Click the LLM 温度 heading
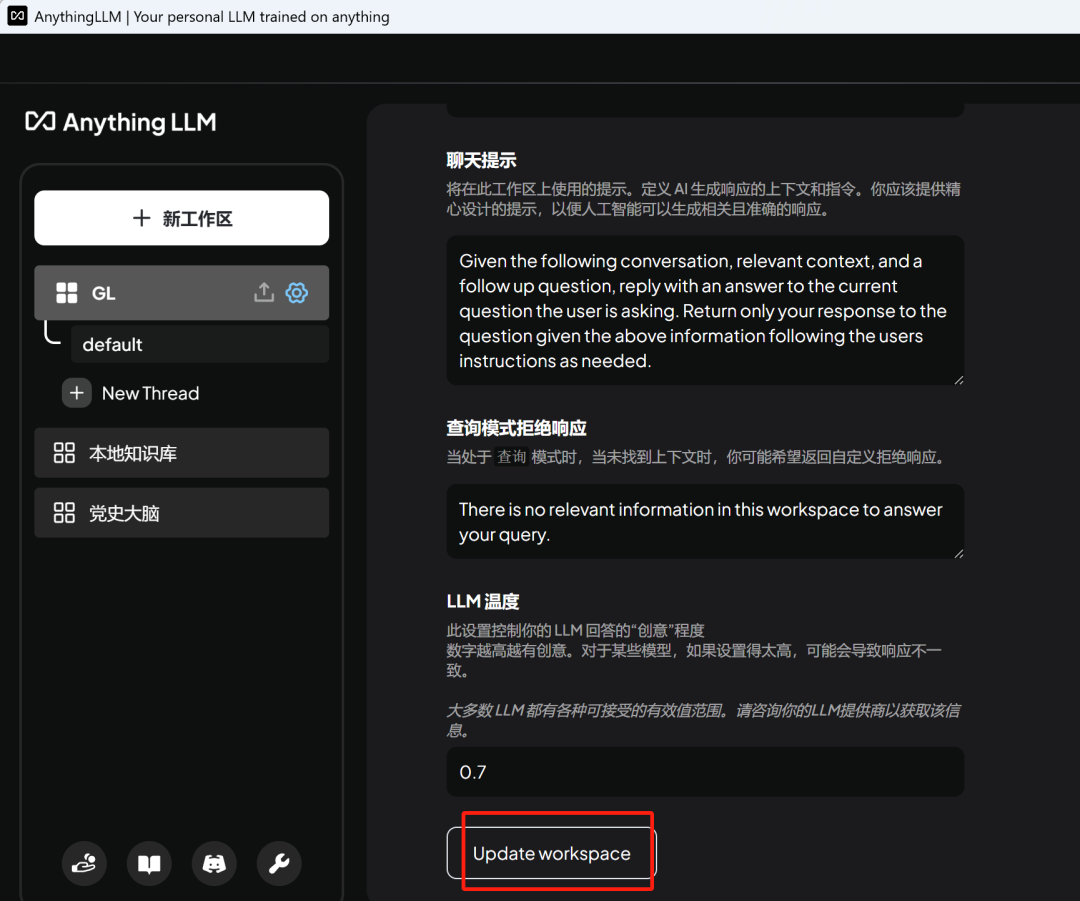1080x901 pixels. pos(483,601)
